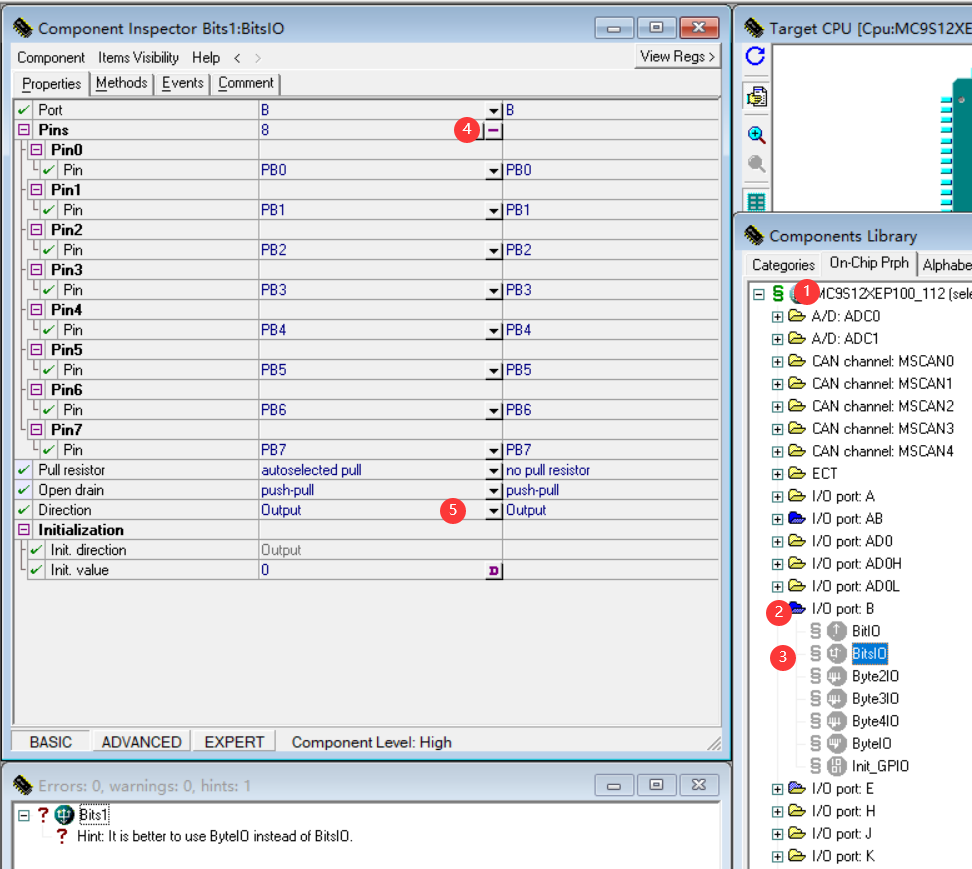Open the Help menu in Component Inspector
This screenshot has width=972, height=869.
[206, 58]
